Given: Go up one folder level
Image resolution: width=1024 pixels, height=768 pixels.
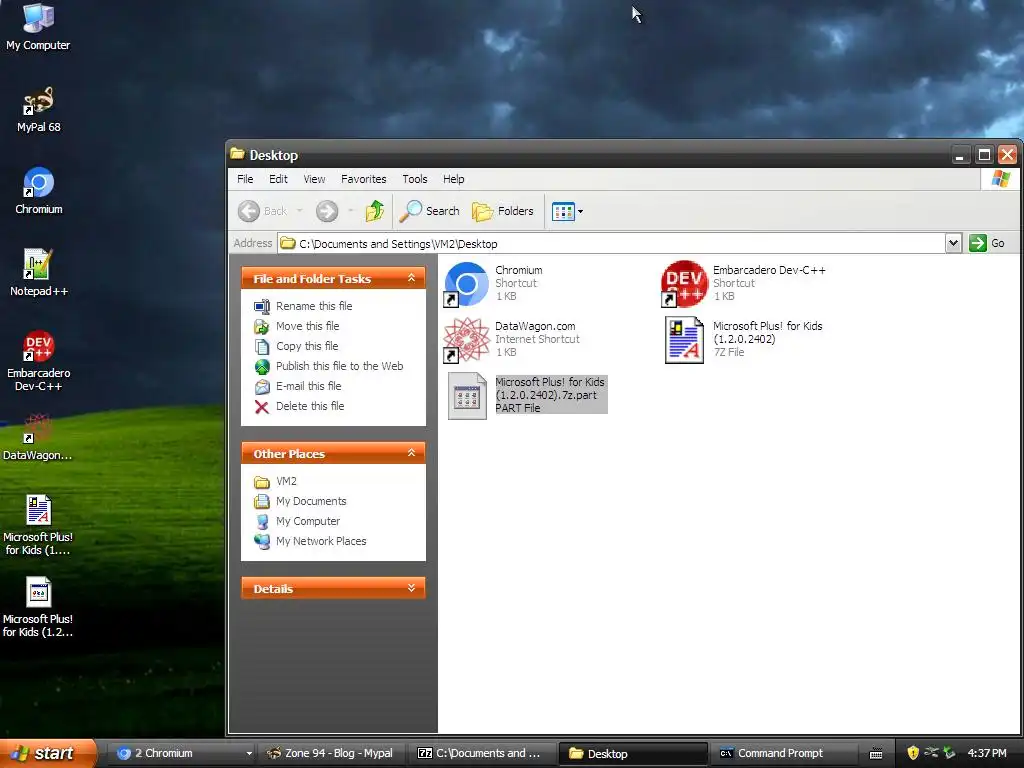Looking at the screenshot, I should point(375,211).
